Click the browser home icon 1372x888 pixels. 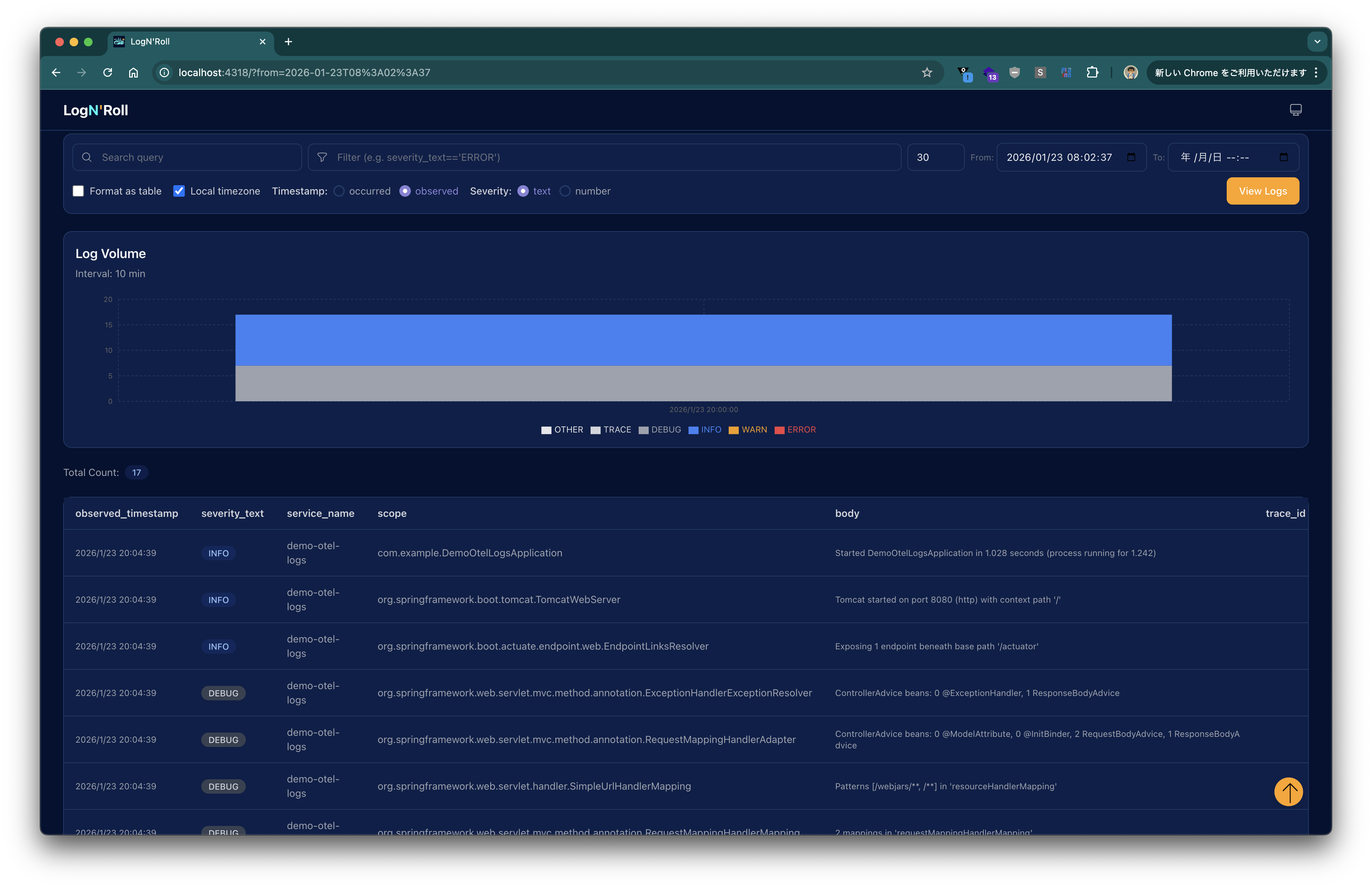(134, 73)
